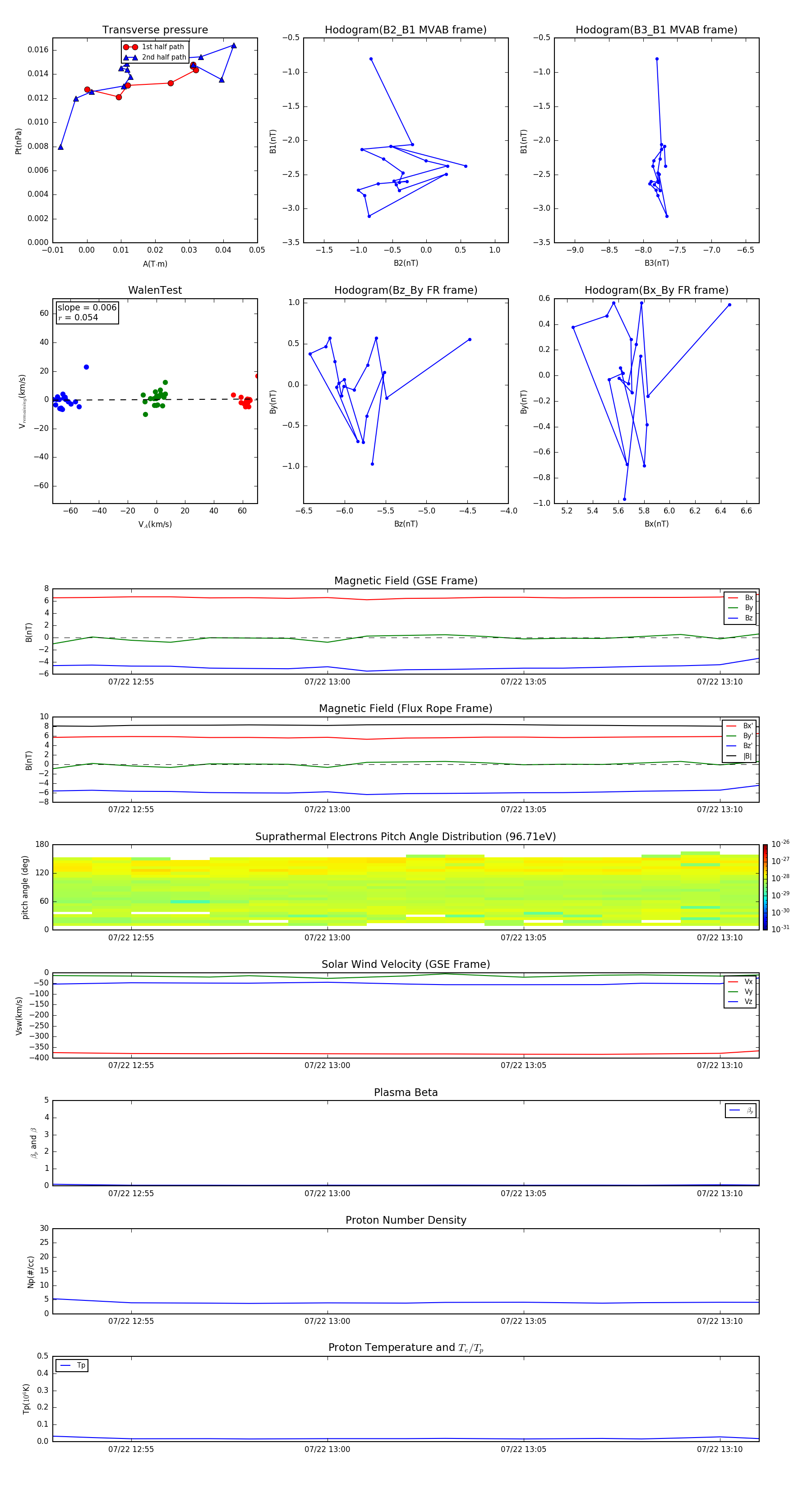Click the 'Magnetic Field (Flux Rope Frame)' title
The height and width of the screenshot is (1489, 812).
[x=406, y=709]
